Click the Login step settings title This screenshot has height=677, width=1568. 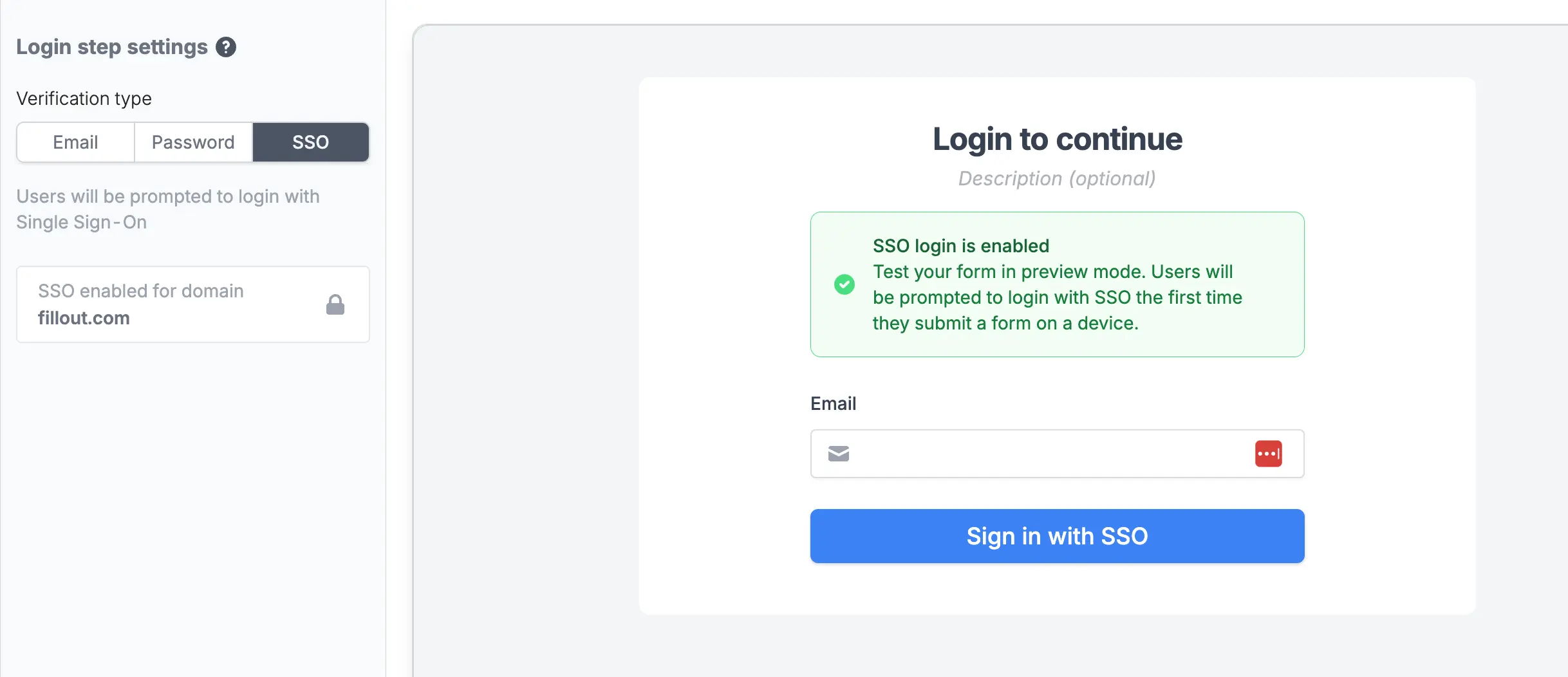[112, 47]
